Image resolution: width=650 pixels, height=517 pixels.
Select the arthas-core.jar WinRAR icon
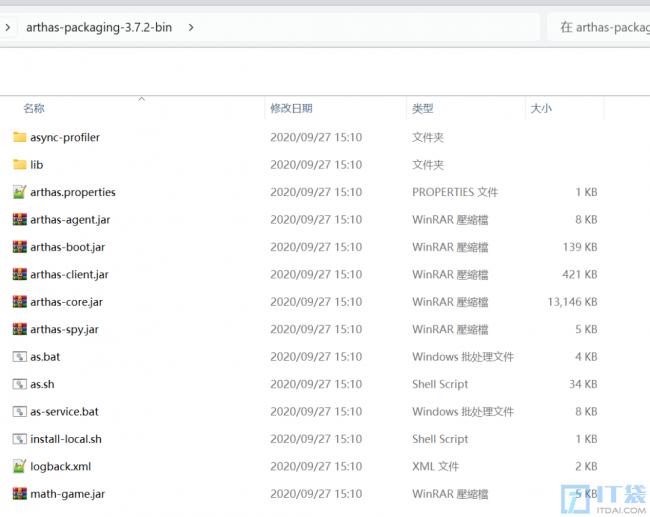coord(19,301)
